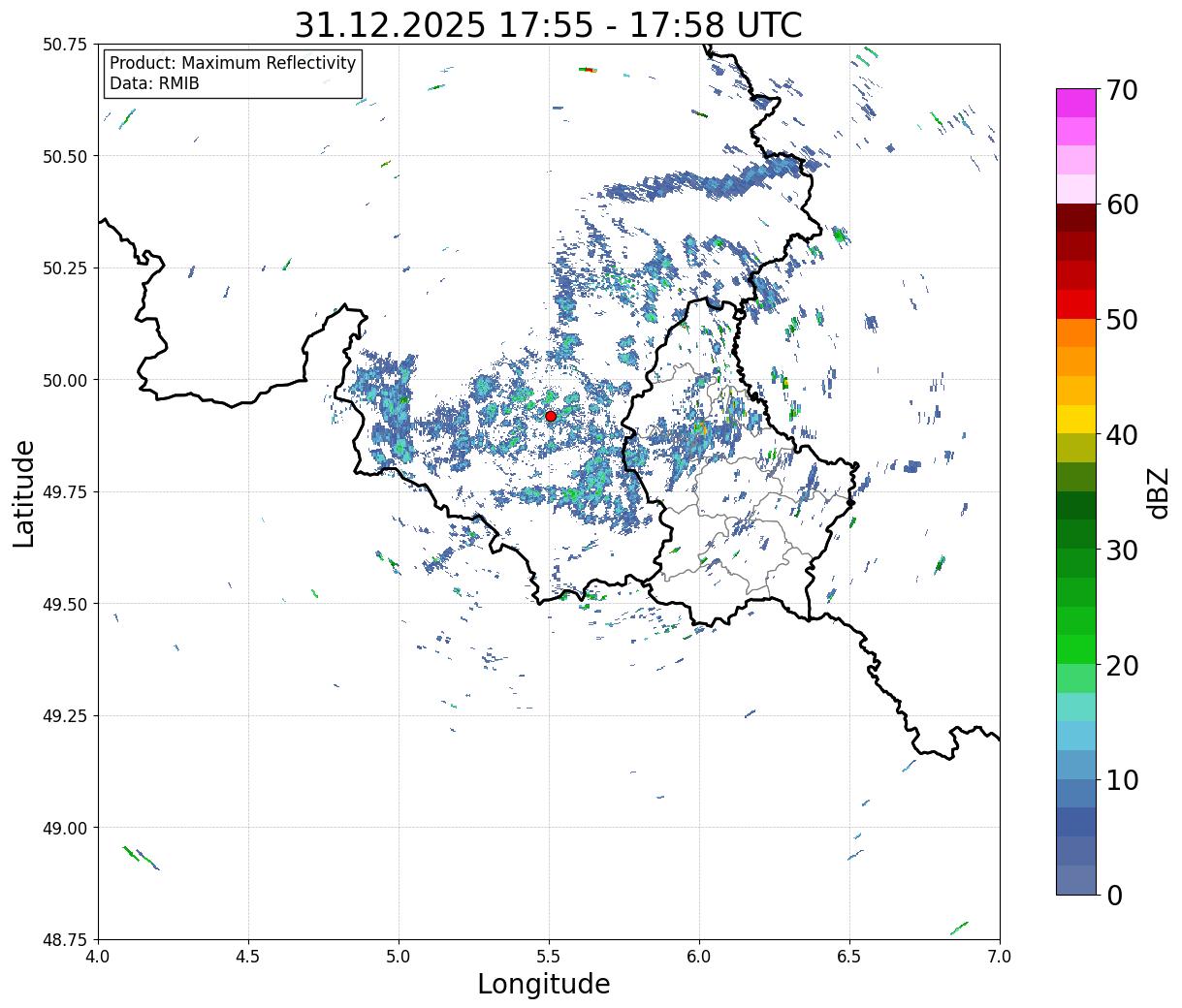Click the 49.25 latitude tick label
The width and height of the screenshot is (1182, 1008).
(65, 716)
